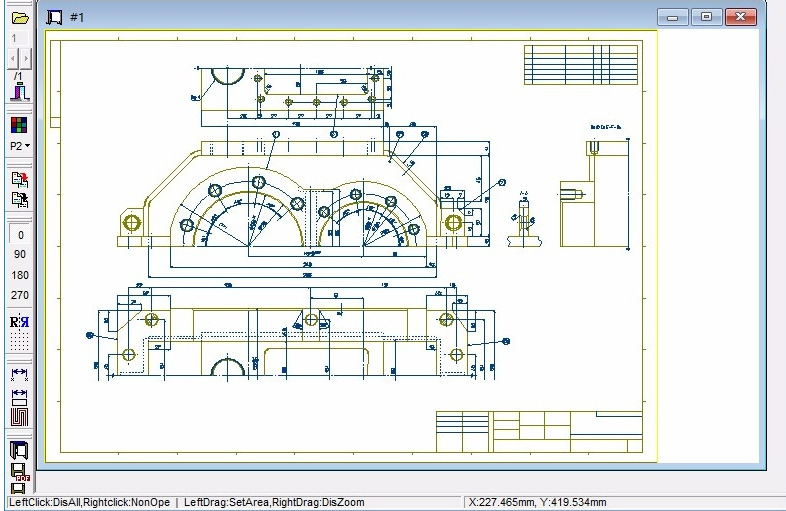
Task: Click the print preview window icon
Action: (x=19, y=450)
